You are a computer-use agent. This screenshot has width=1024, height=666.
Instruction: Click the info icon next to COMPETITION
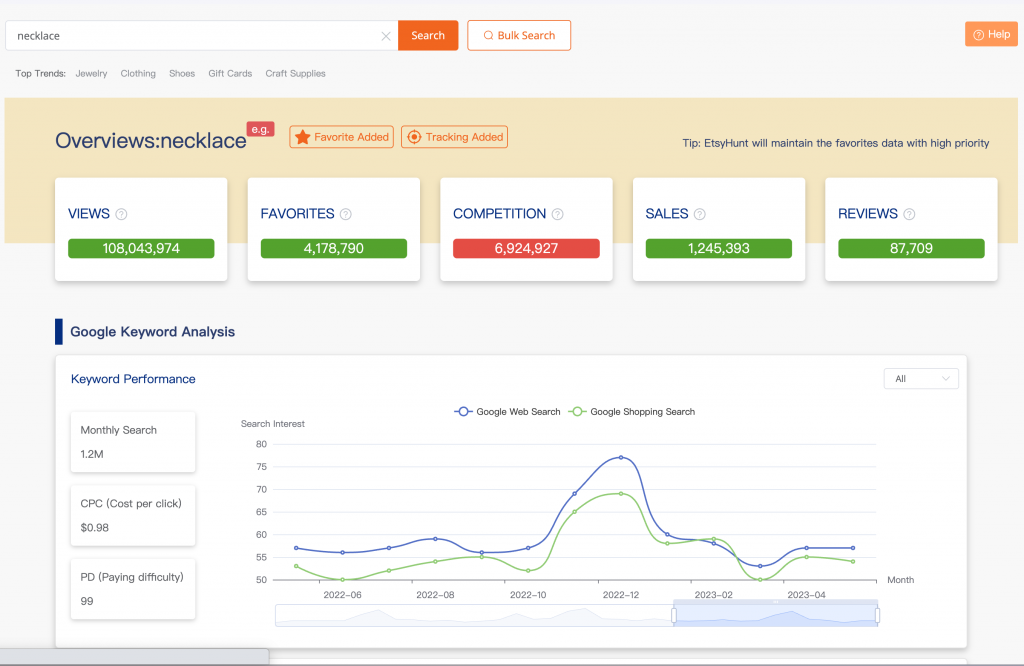tap(558, 214)
